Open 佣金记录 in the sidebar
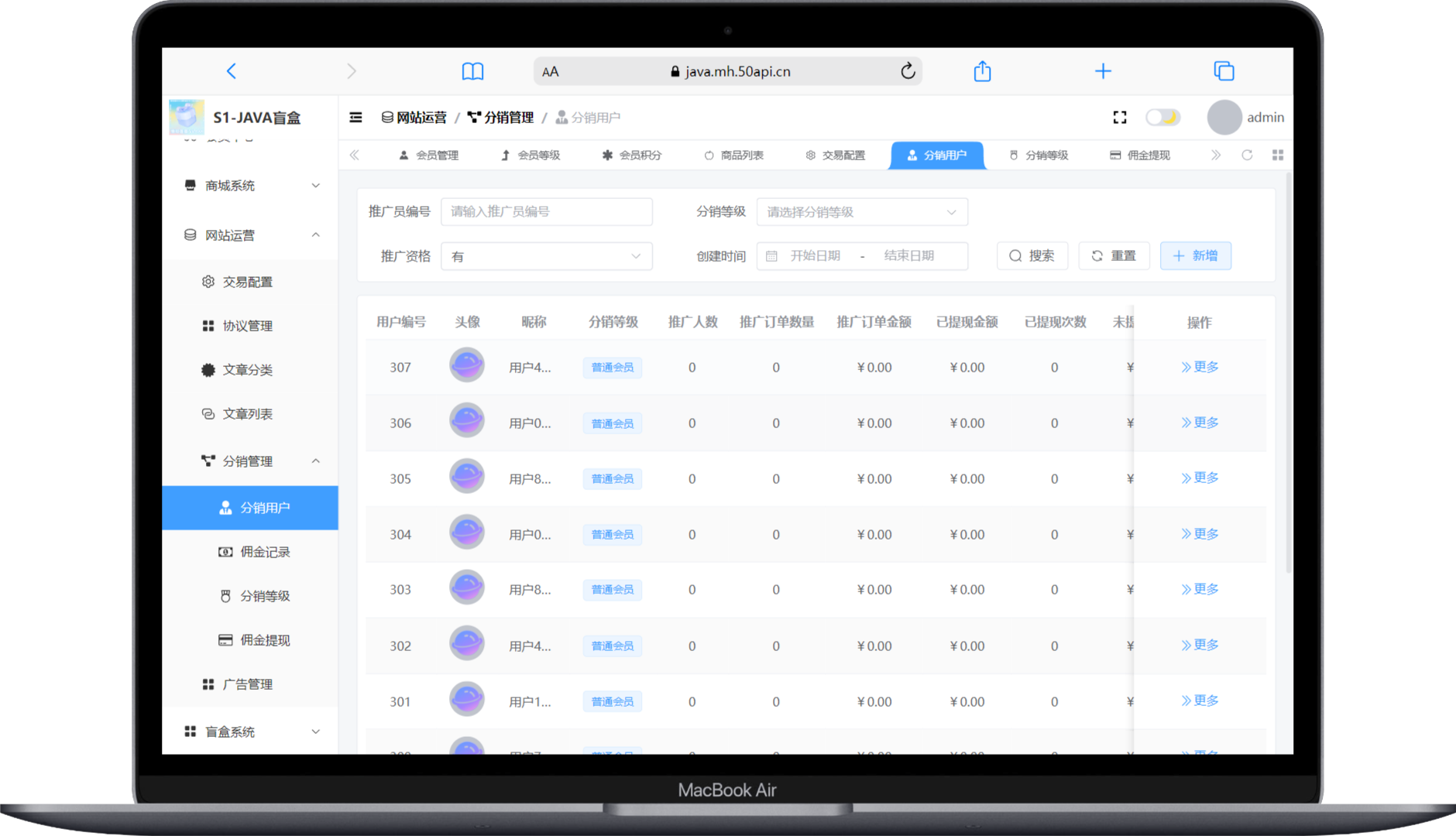Viewport: 1456px width, 836px height. pos(264,552)
